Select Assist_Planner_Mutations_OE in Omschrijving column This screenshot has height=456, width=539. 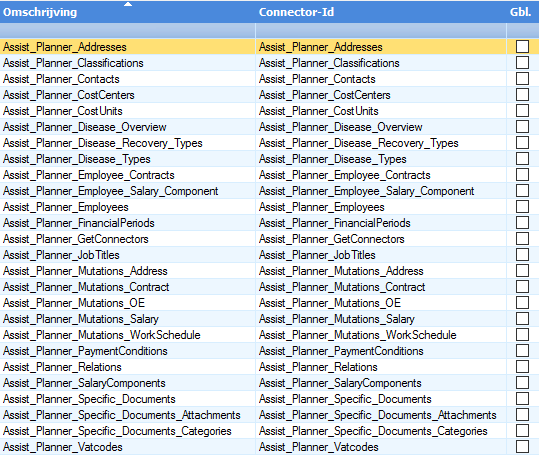point(74,303)
